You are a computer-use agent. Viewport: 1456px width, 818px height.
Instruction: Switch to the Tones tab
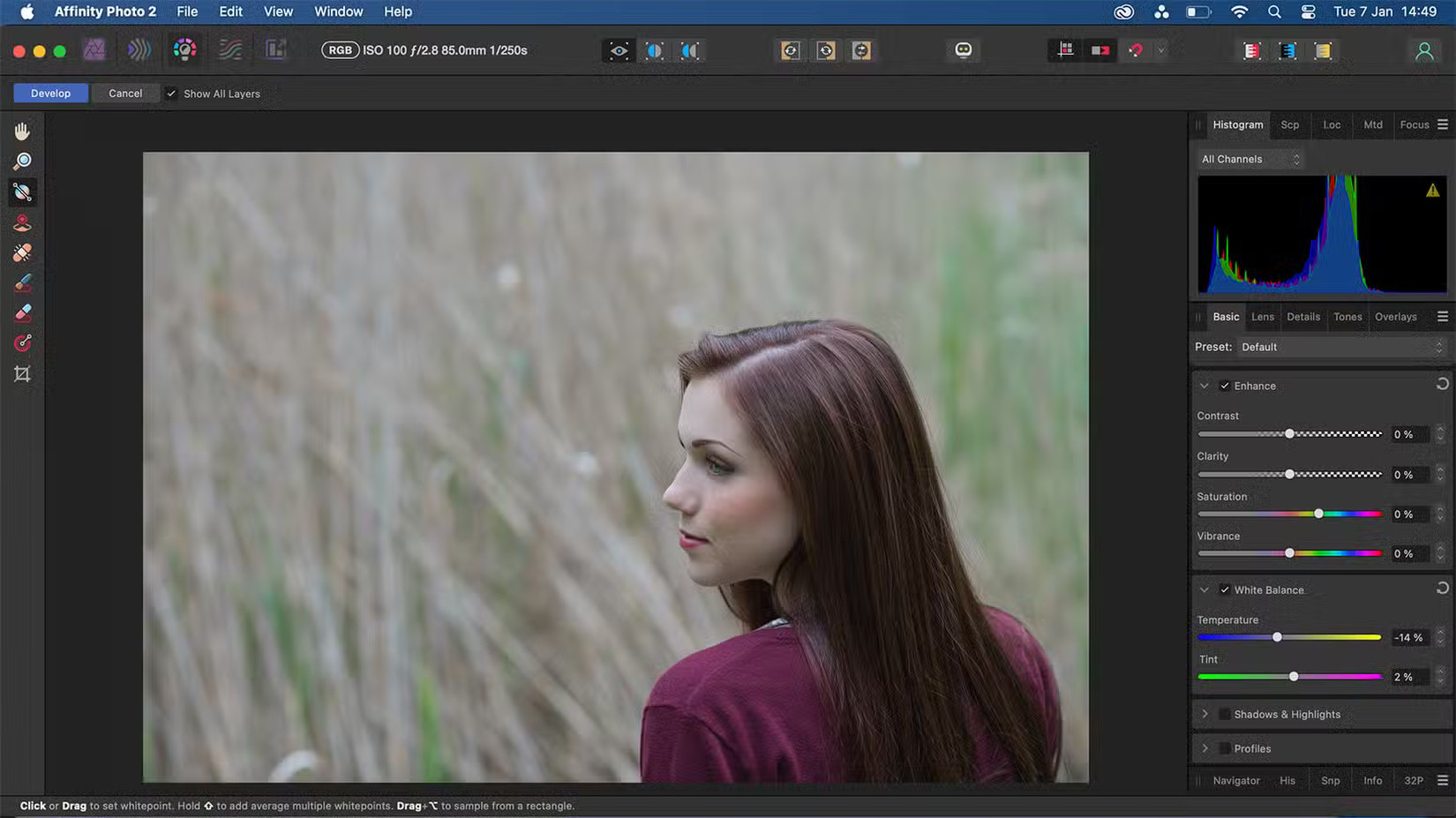[x=1347, y=316]
